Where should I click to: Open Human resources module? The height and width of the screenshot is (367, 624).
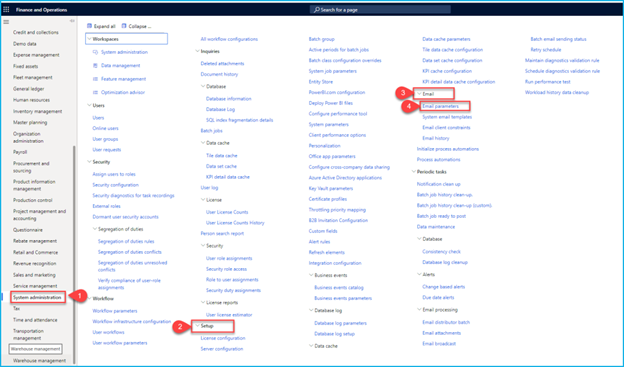point(31,100)
